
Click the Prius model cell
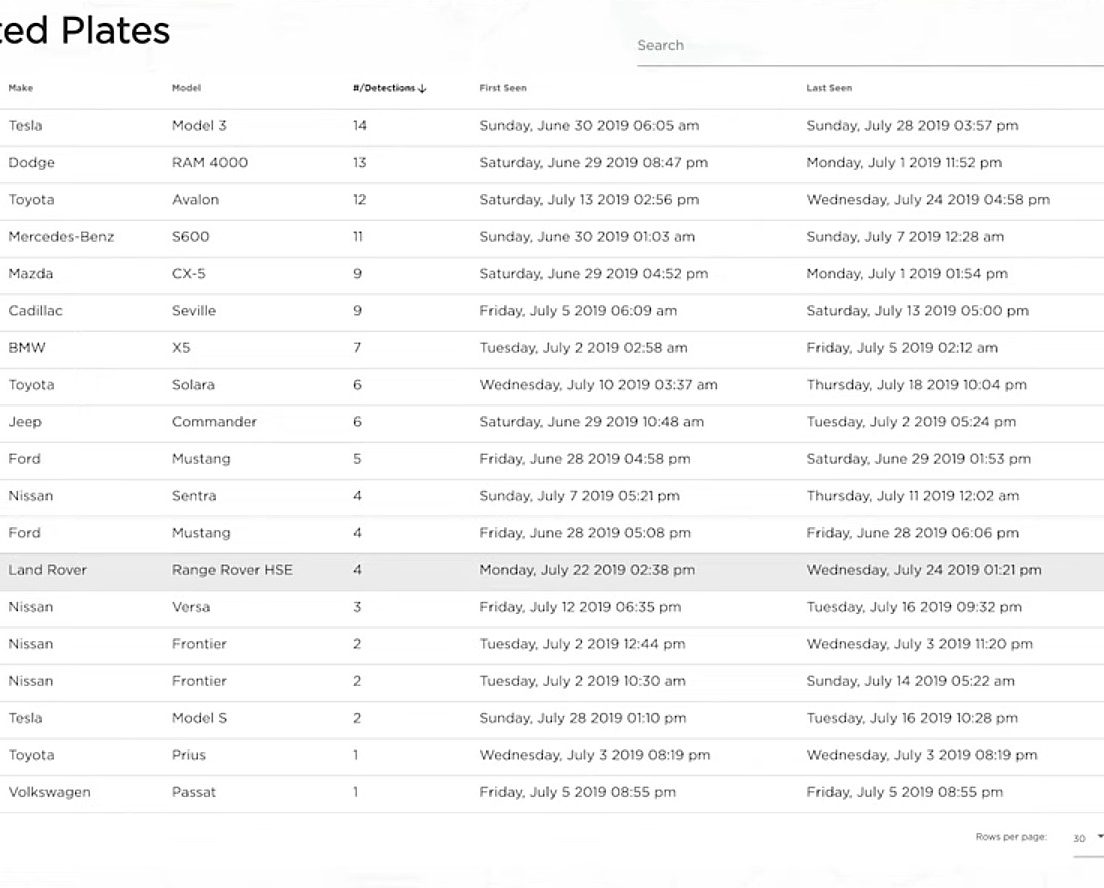pyautogui.click(x=189, y=755)
